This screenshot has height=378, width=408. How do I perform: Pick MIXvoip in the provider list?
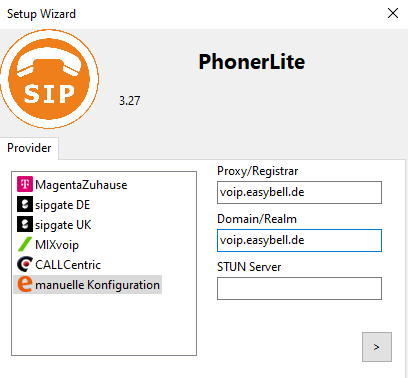48,245
